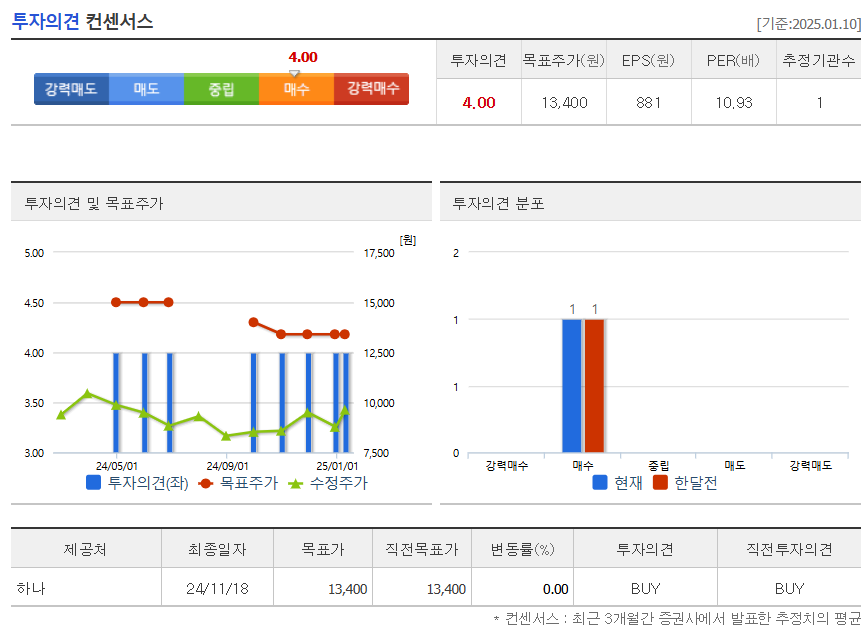This screenshot has width=867, height=630.
Task: Click the 컨센서스 footnote text
Action: (677, 618)
